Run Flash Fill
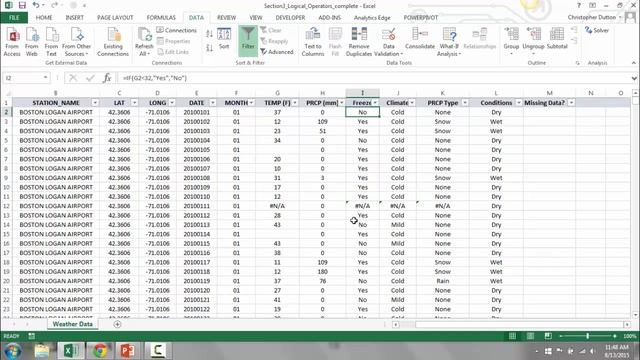Image resolution: width=640 pixels, height=360 pixels. 335,42
